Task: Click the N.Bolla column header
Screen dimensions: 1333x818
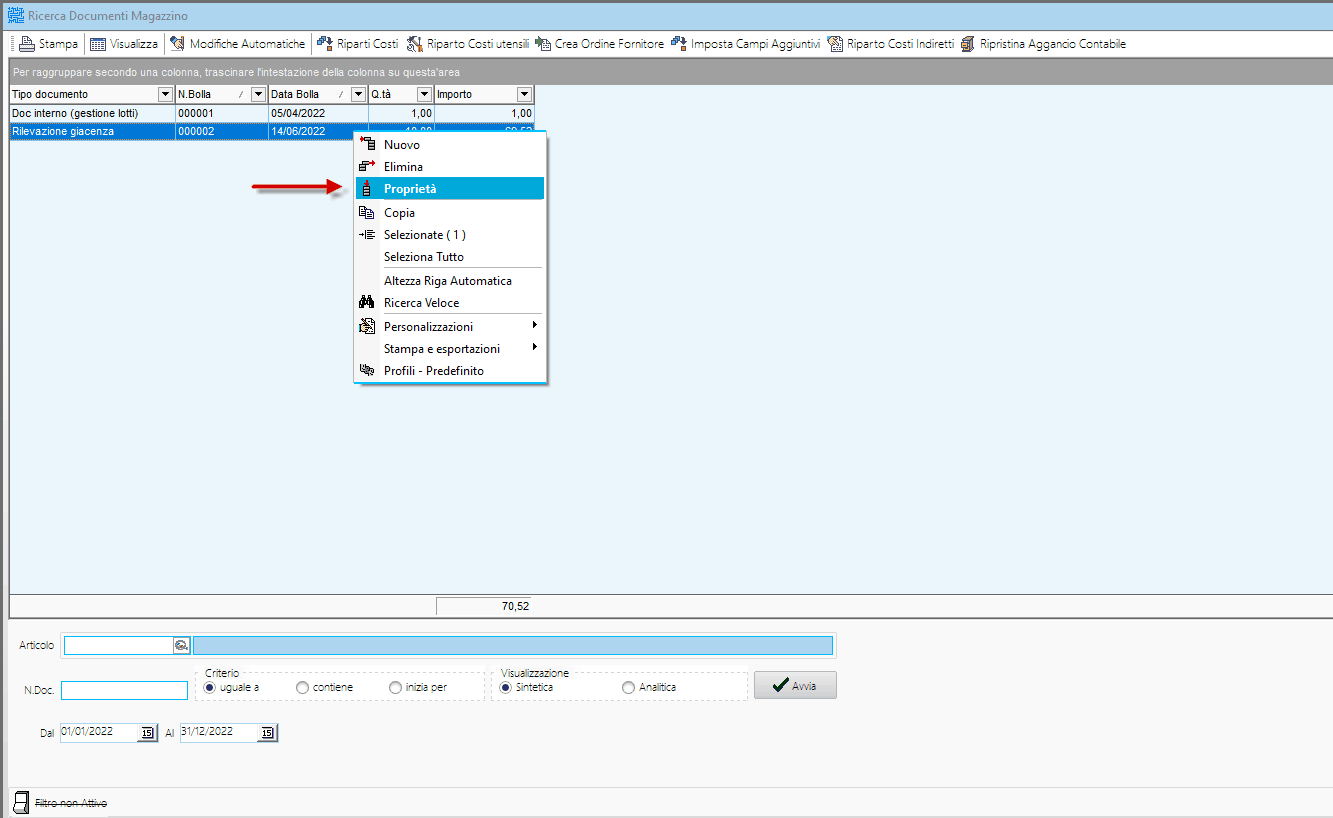Action: point(222,94)
